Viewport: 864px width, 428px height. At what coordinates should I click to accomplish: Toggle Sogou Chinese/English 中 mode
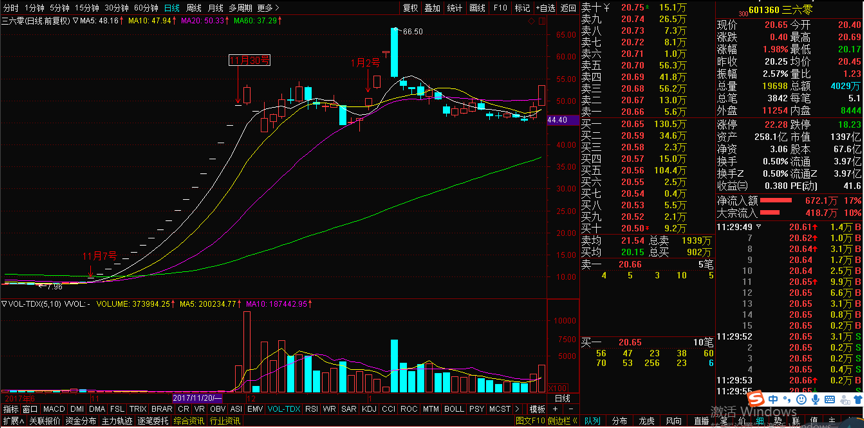tap(773, 398)
